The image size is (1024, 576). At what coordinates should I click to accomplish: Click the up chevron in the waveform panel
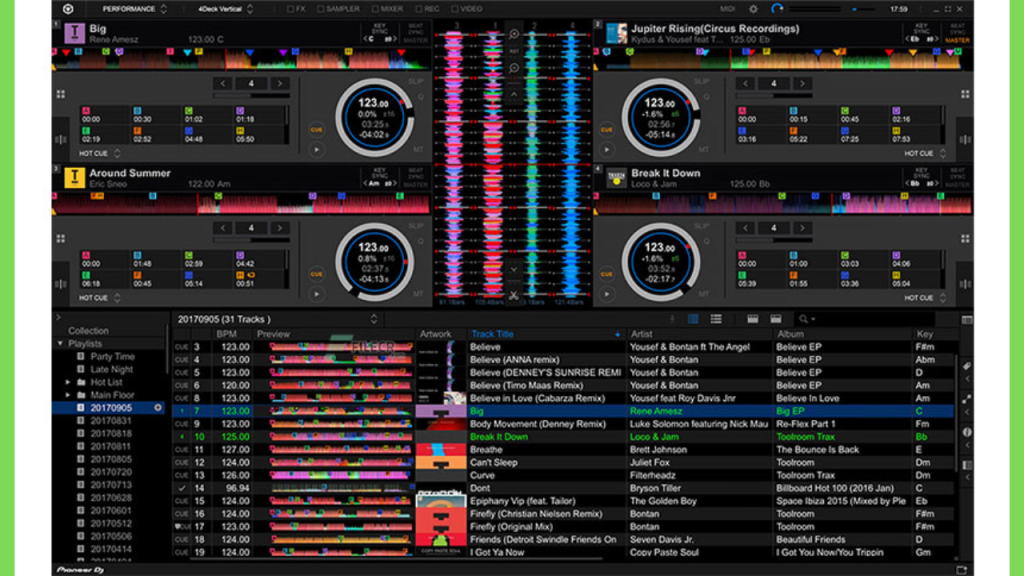click(x=514, y=95)
